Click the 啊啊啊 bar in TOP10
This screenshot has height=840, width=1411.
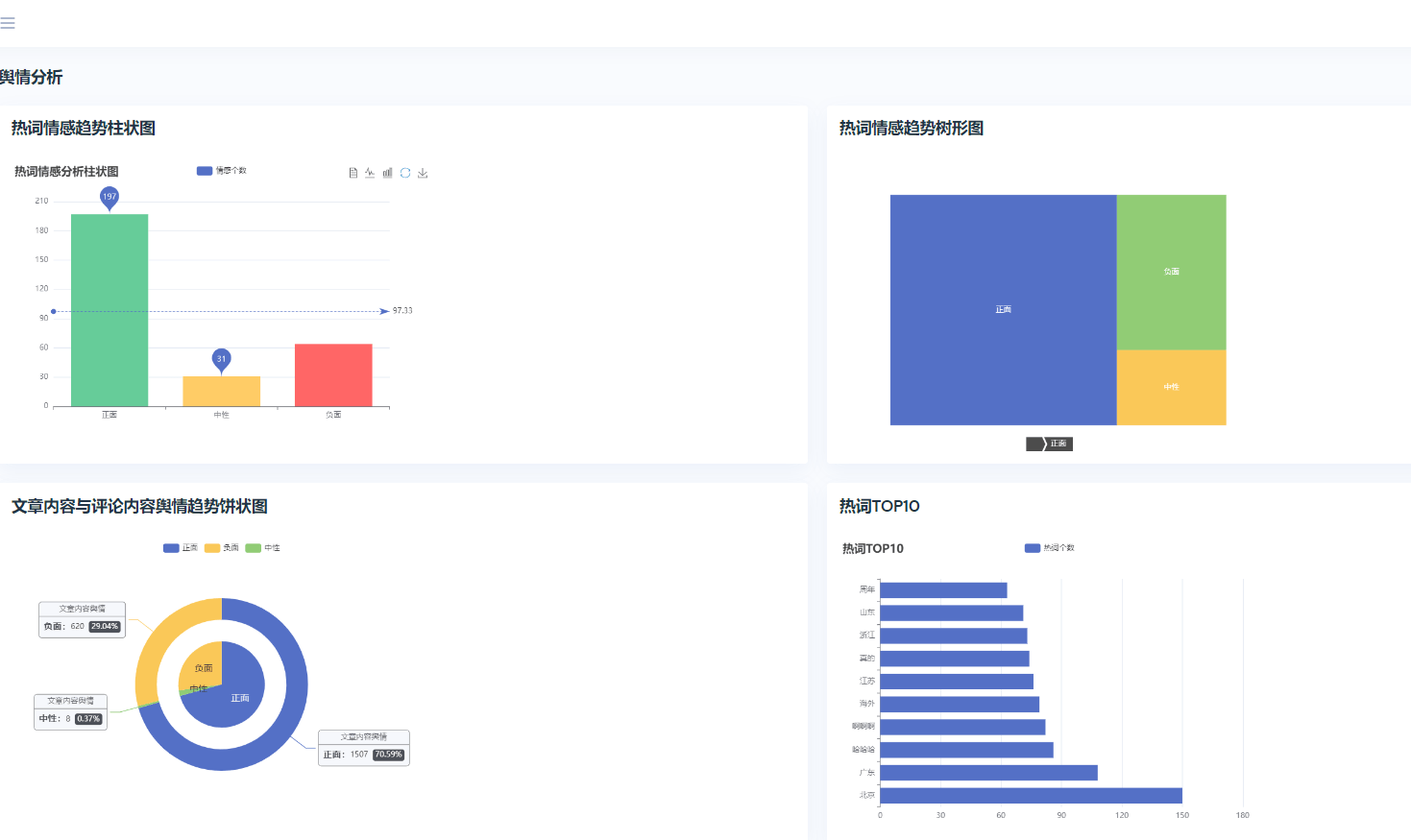962,727
